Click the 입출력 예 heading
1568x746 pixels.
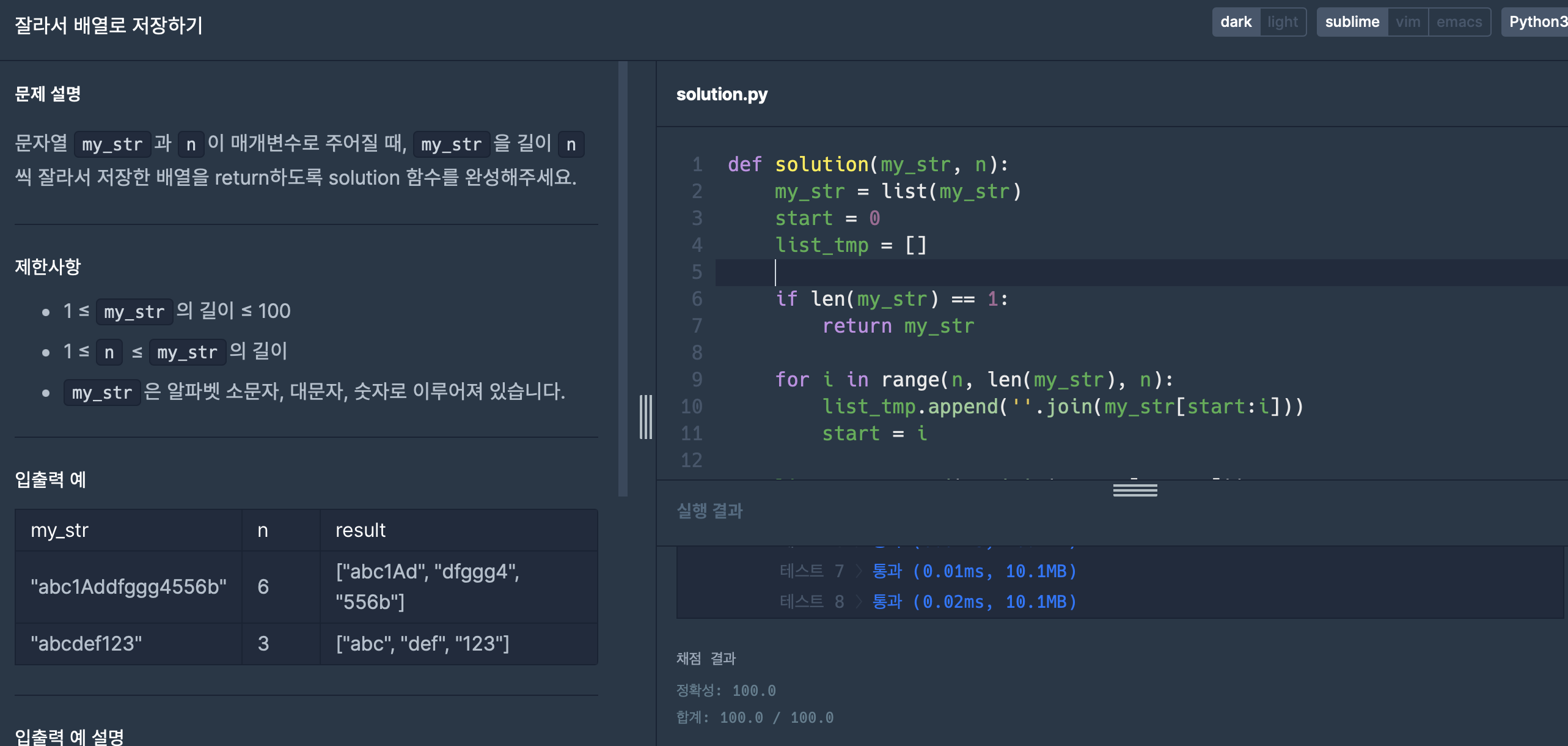[50, 479]
